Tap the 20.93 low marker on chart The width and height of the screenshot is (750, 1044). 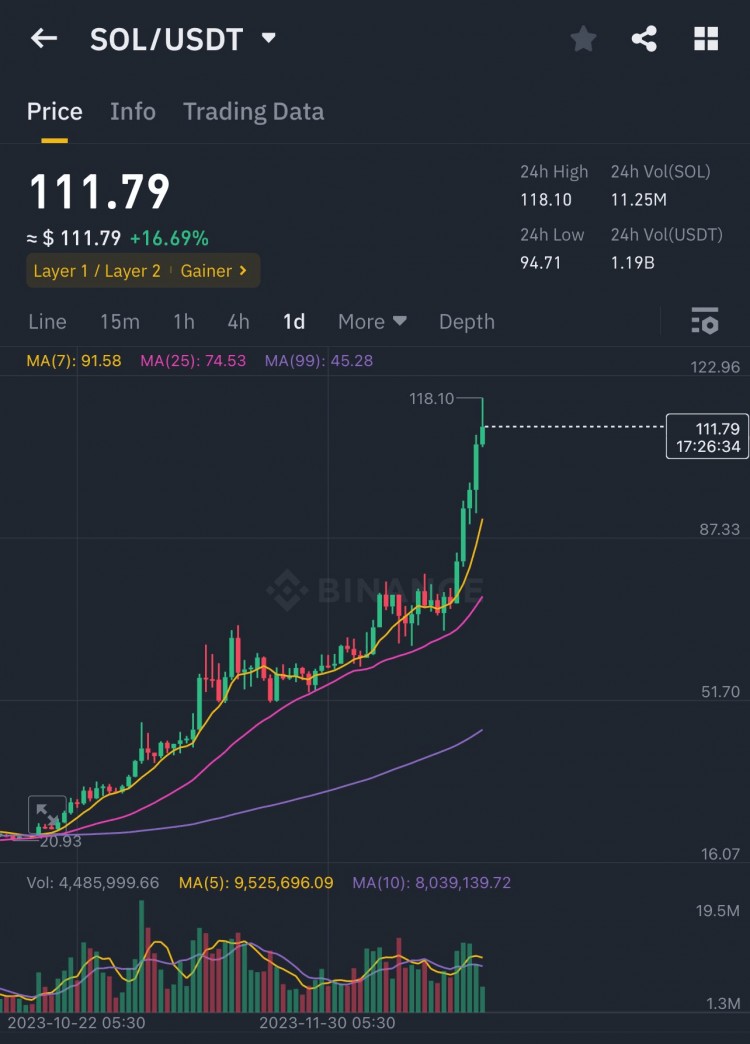pos(60,841)
